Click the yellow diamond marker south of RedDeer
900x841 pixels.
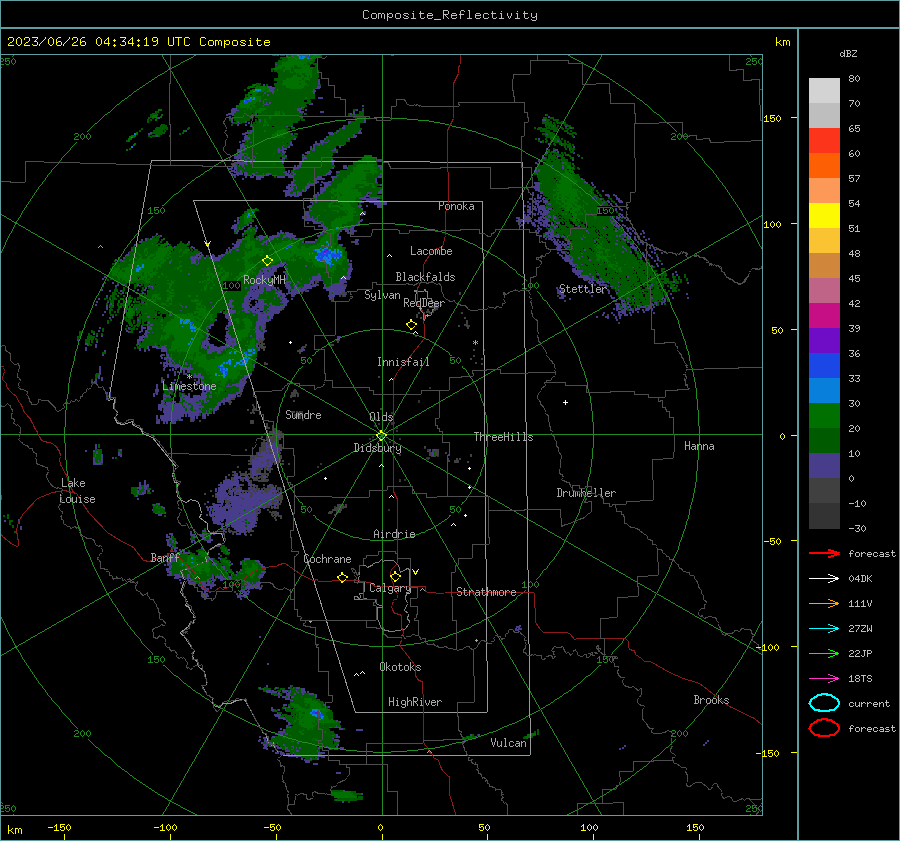411,325
